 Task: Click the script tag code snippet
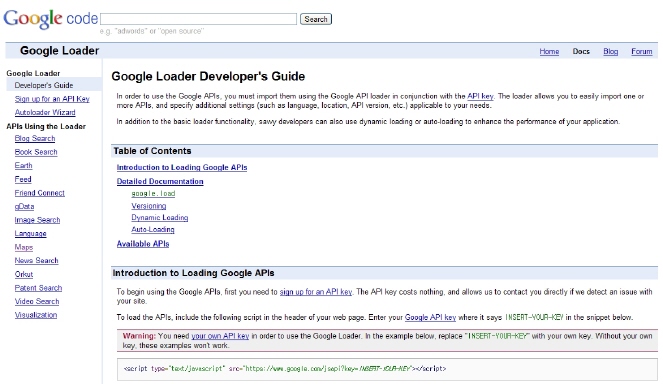(x=285, y=368)
